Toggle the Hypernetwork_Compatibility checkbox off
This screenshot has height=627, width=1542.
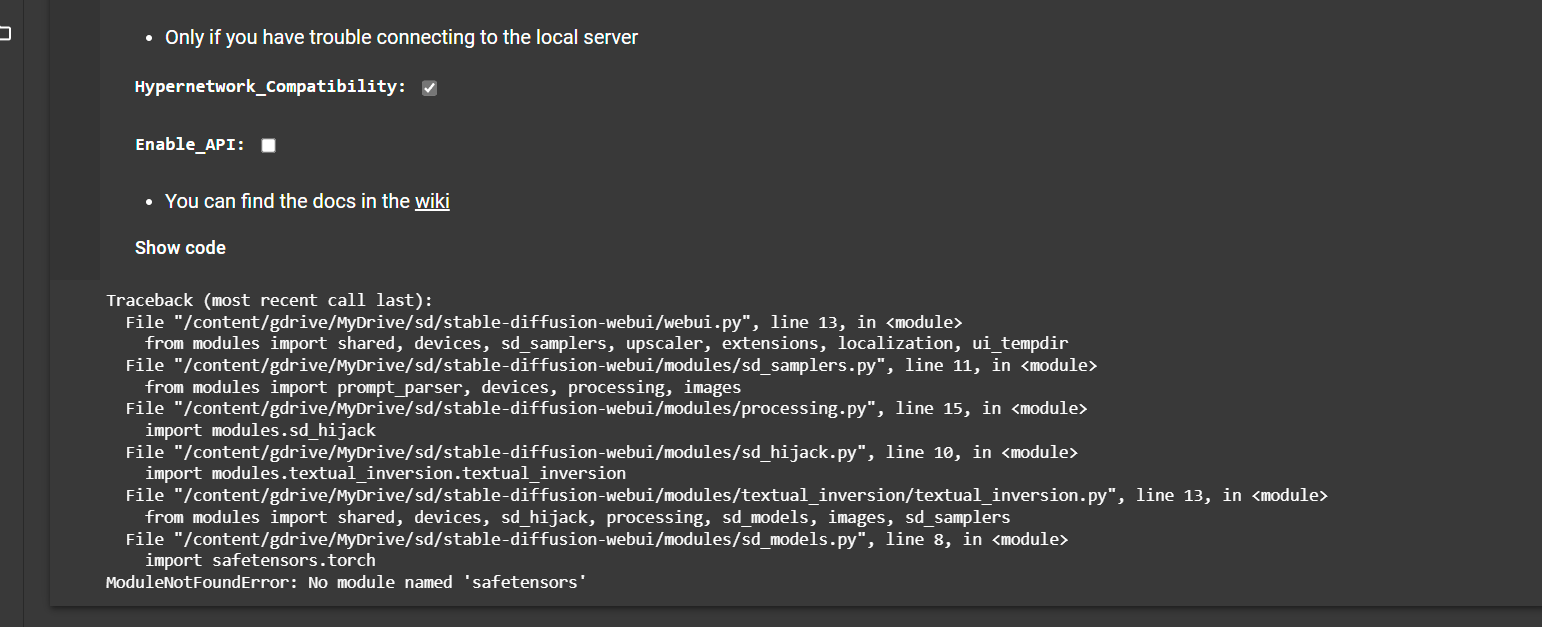[x=429, y=88]
